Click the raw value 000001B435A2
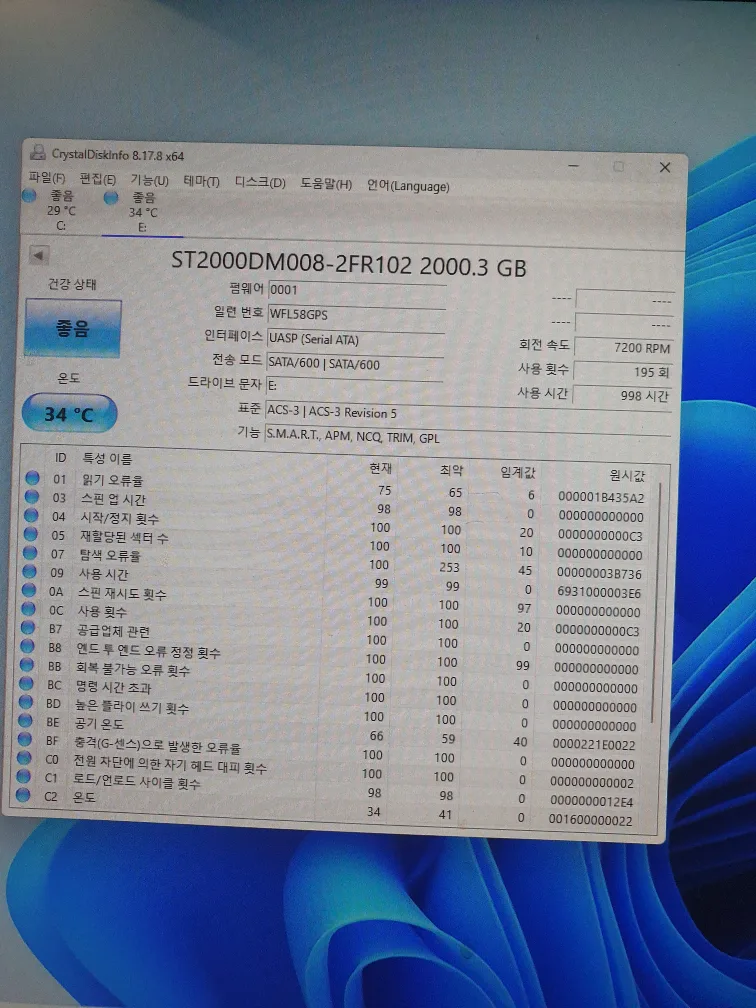 pyautogui.click(x=600, y=497)
